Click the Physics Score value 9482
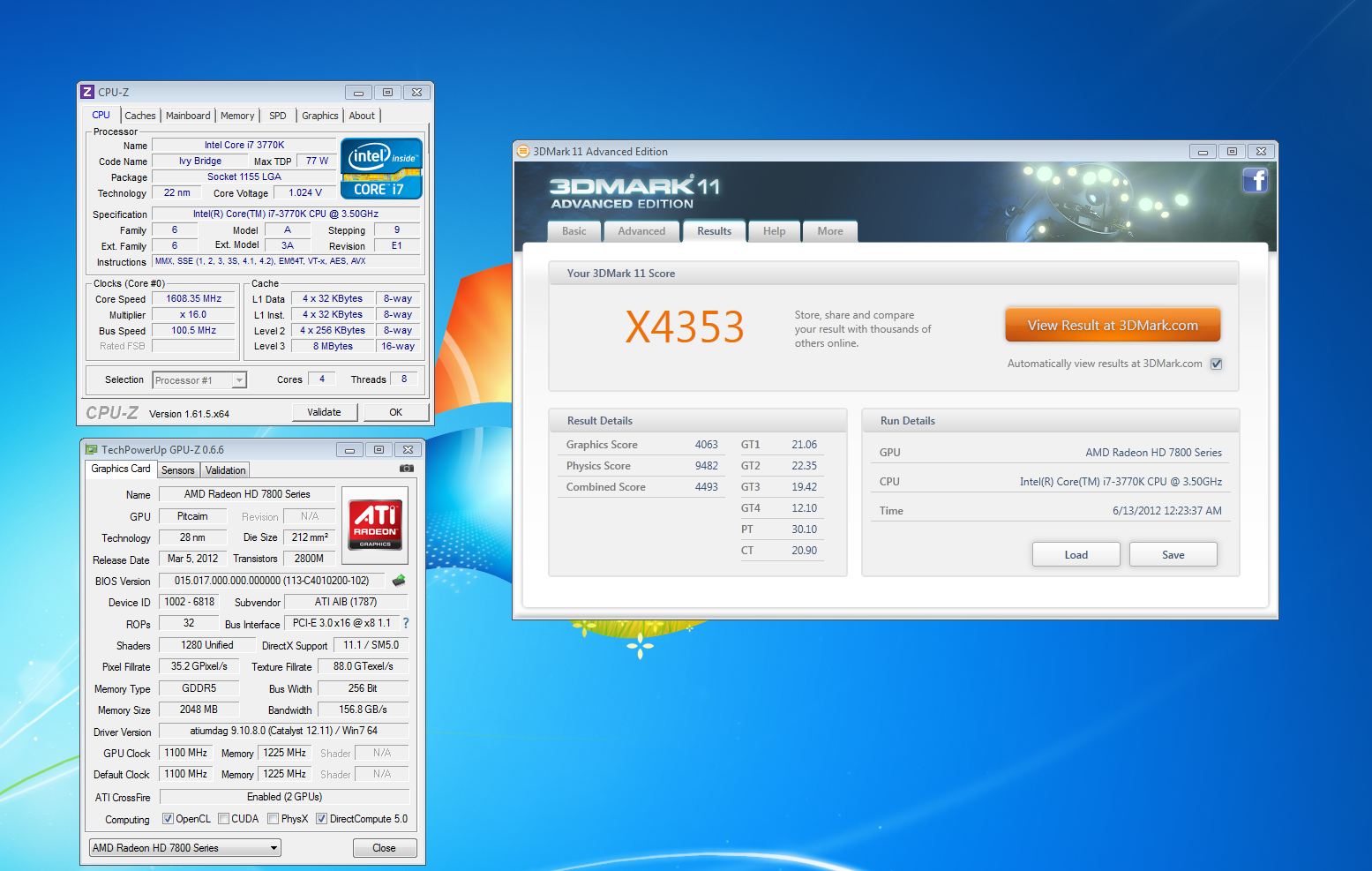 click(706, 466)
